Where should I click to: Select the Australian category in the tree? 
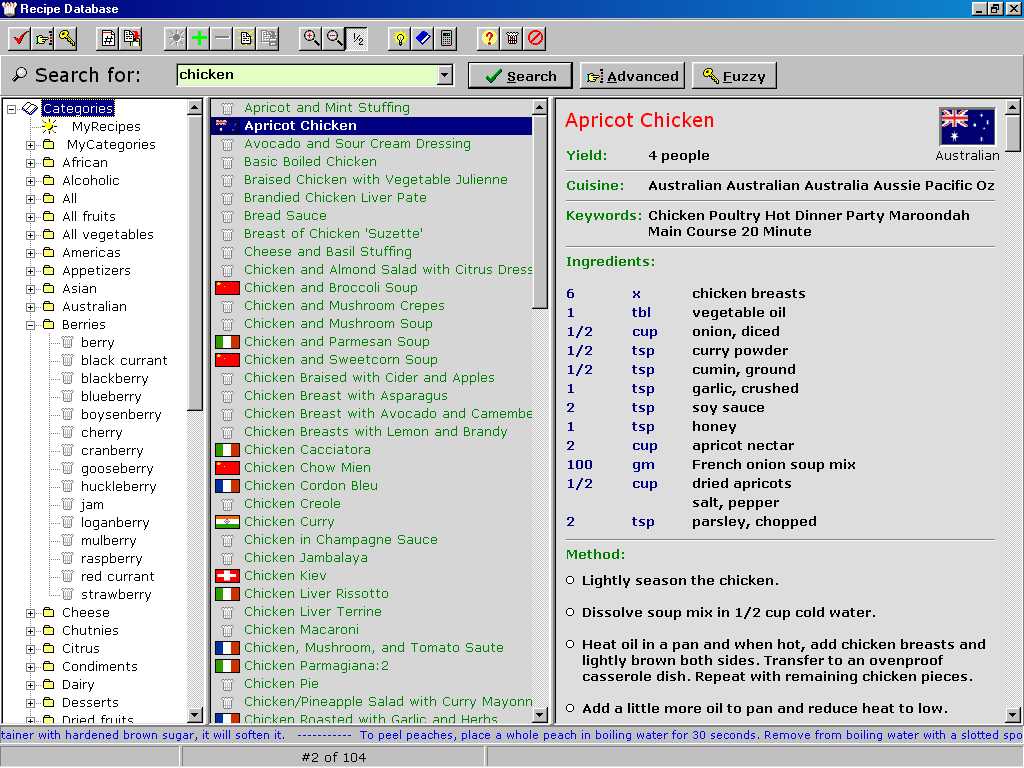96,306
